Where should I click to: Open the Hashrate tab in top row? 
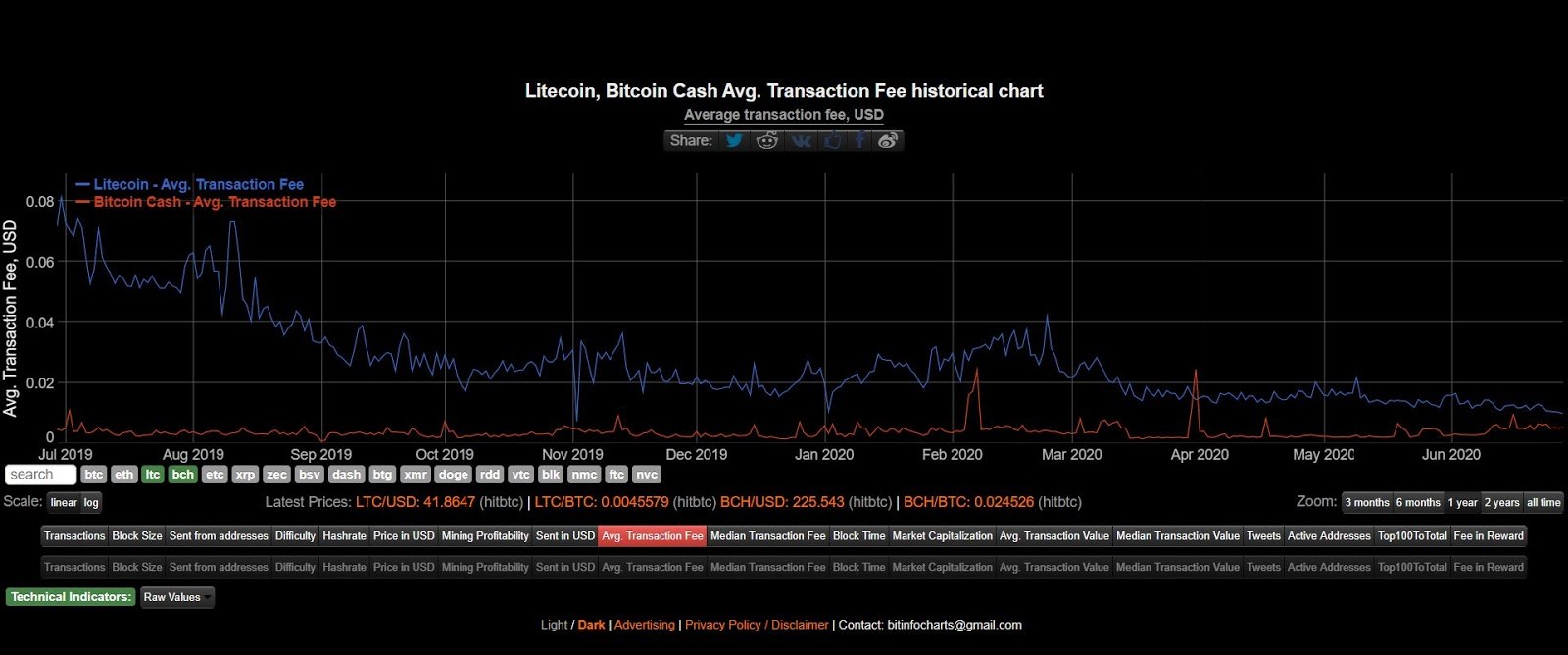click(x=344, y=536)
